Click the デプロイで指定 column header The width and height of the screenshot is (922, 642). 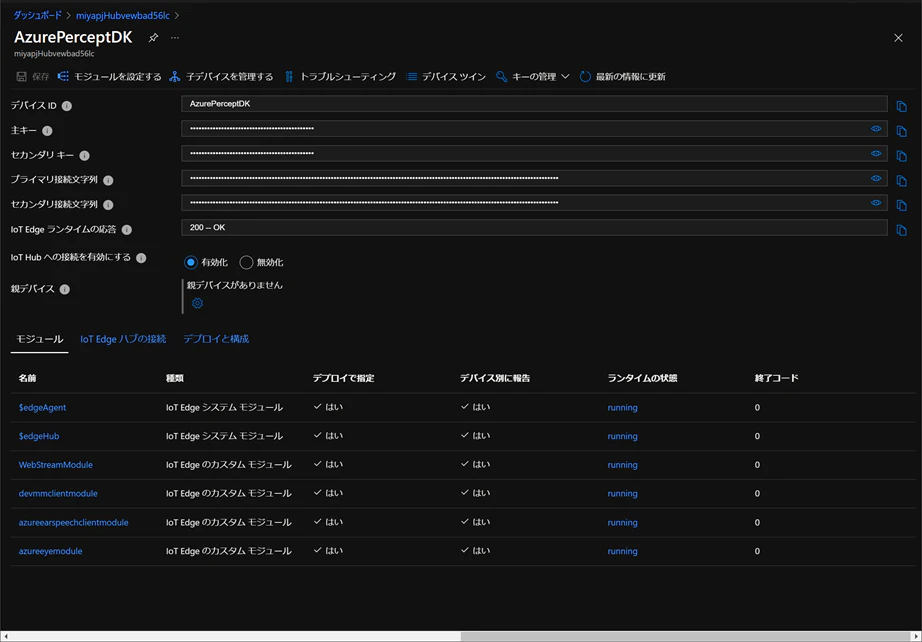(343, 378)
